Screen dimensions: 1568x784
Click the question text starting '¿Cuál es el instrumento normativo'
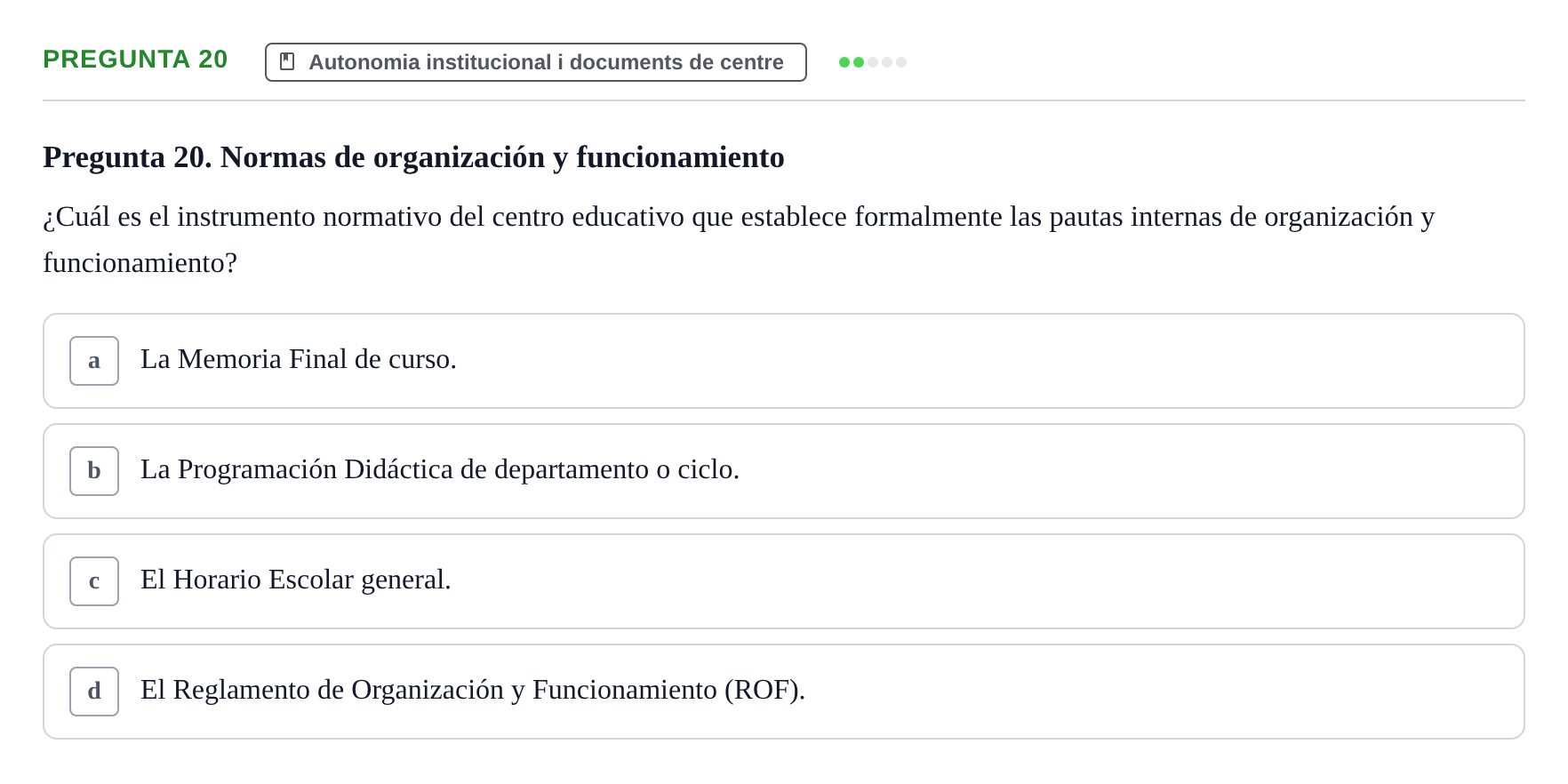pos(739,240)
